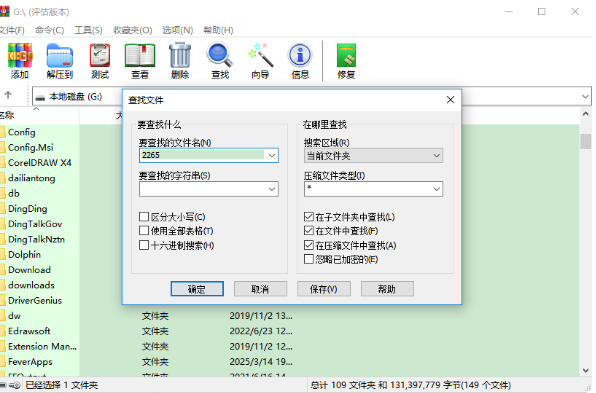The width and height of the screenshot is (596, 393).
Task: Open the 文件(F) menu
Action: click(x=11, y=30)
